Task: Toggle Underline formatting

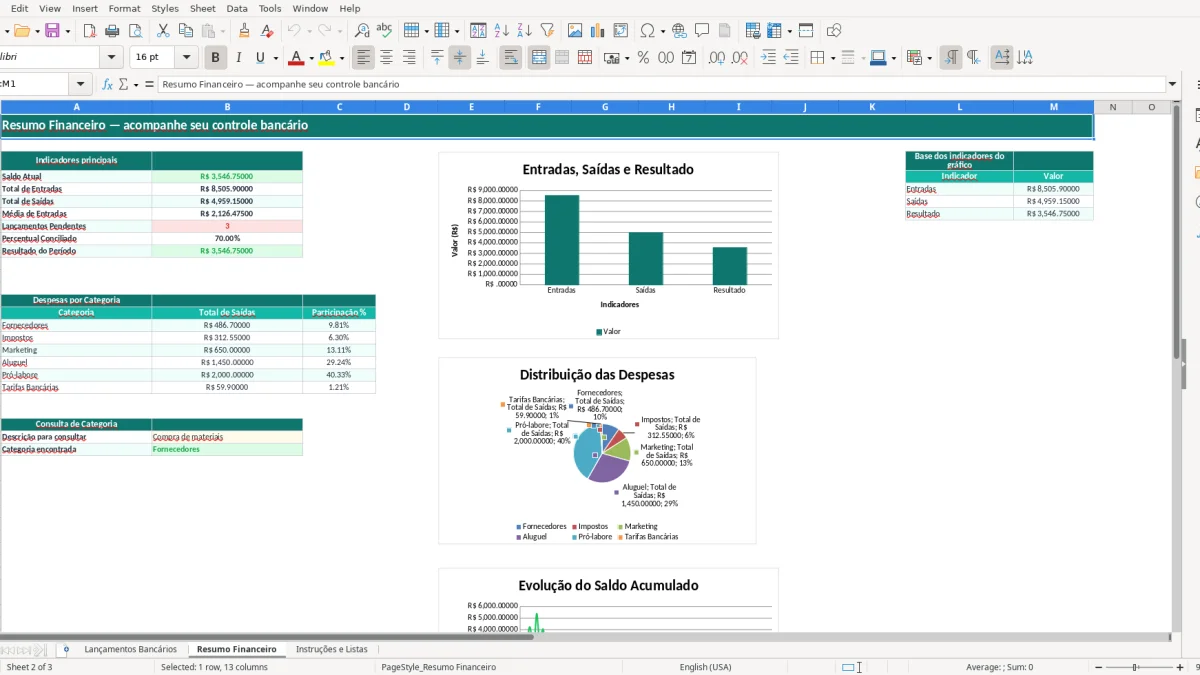Action: point(260,58)
